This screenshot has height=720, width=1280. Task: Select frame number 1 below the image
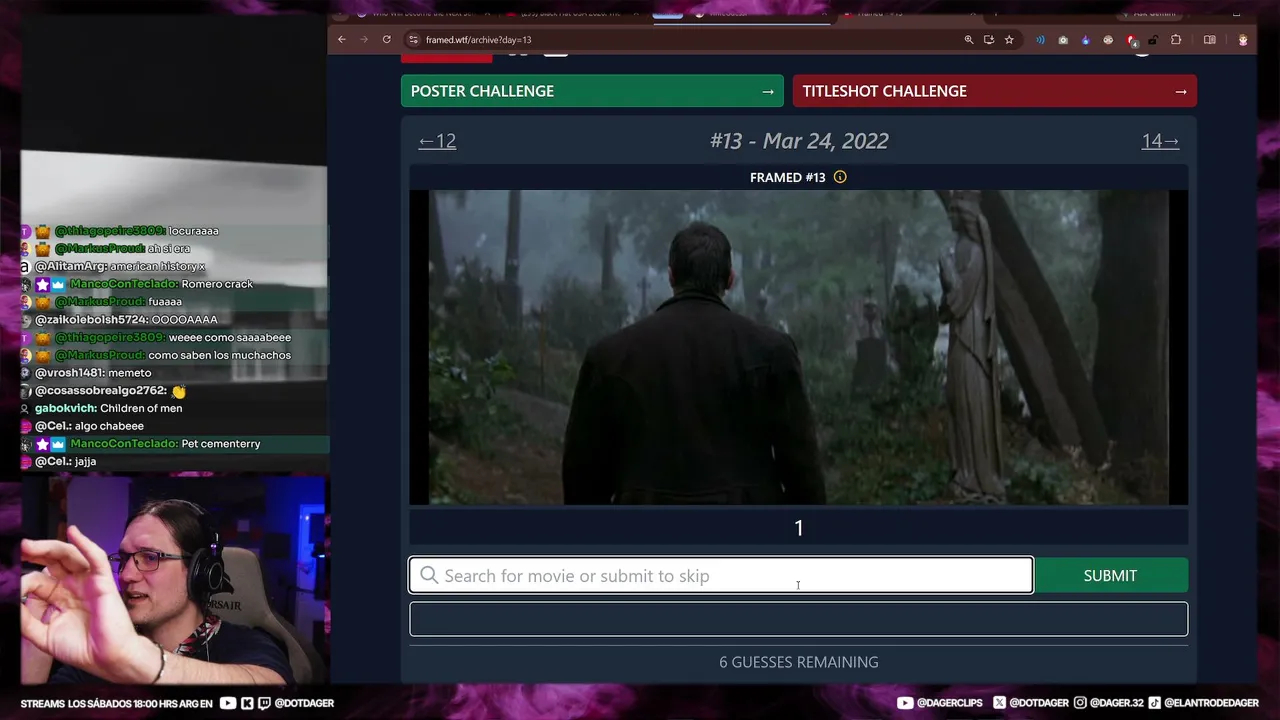[799, 528]
